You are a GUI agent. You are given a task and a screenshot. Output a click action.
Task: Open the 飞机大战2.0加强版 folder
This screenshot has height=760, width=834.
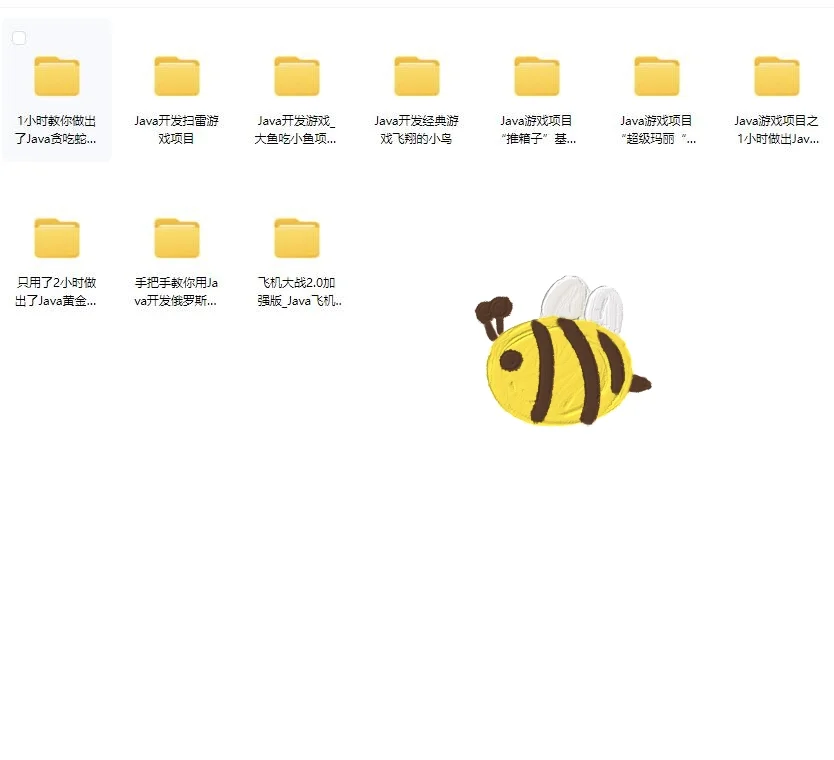[296, 237]
